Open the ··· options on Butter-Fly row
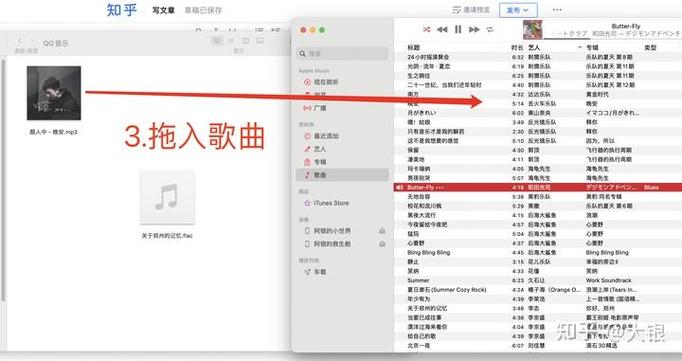Image resolution: width=682 pixels, height=361 pixels. coord(440,187)
